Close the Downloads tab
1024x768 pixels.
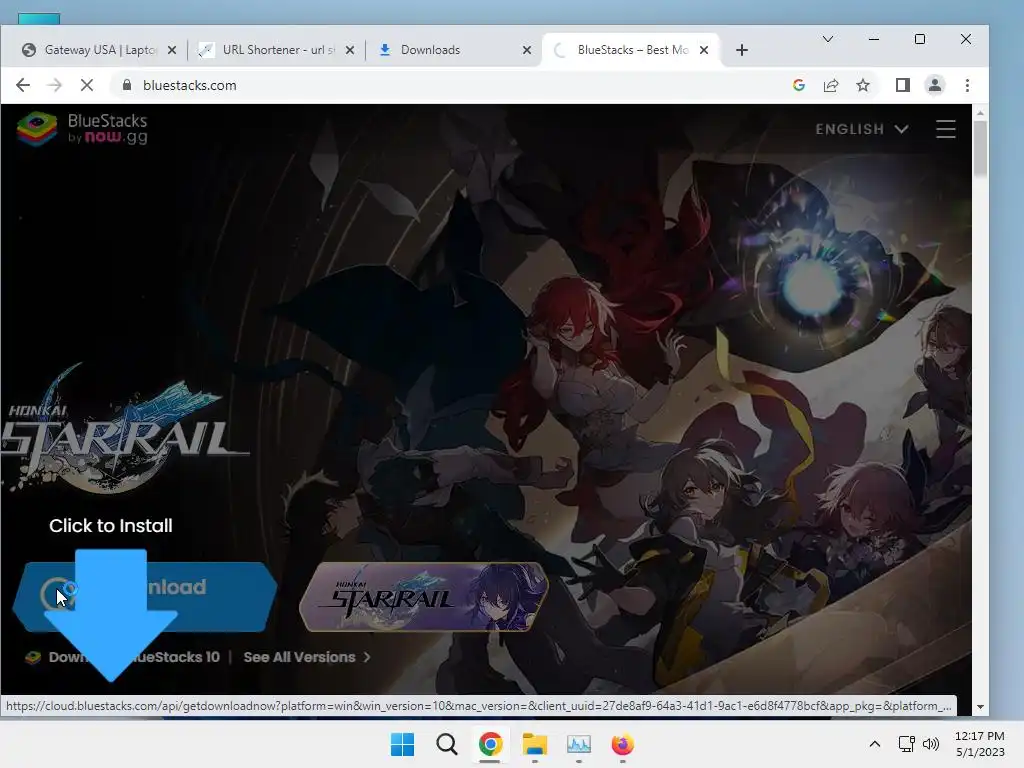pos(527,50)
